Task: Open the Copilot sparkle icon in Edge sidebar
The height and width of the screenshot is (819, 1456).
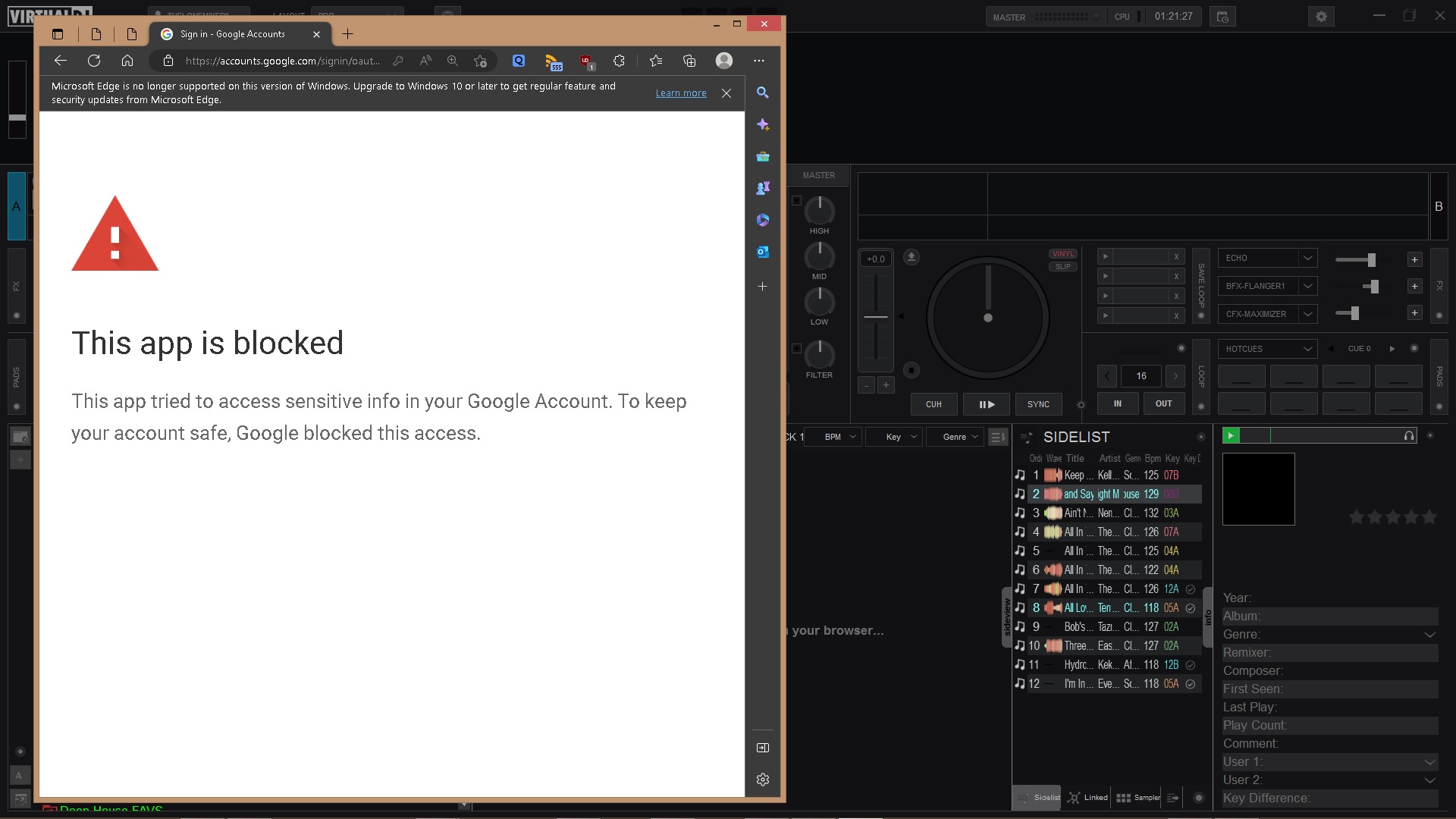Action: [x=763, y=124]
